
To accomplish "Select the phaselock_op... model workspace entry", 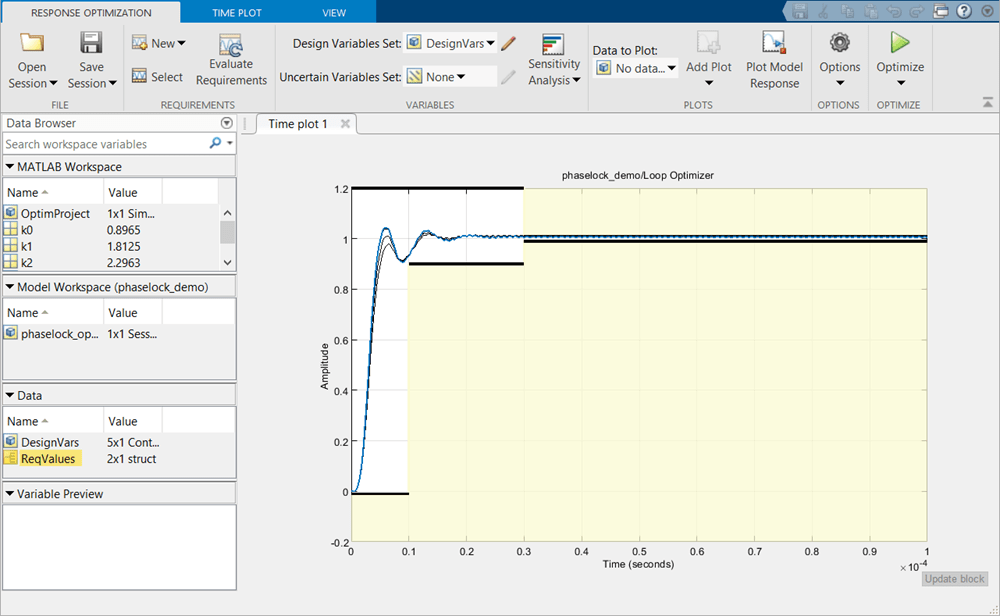I will pyautogui.click(x=119, y=334).
